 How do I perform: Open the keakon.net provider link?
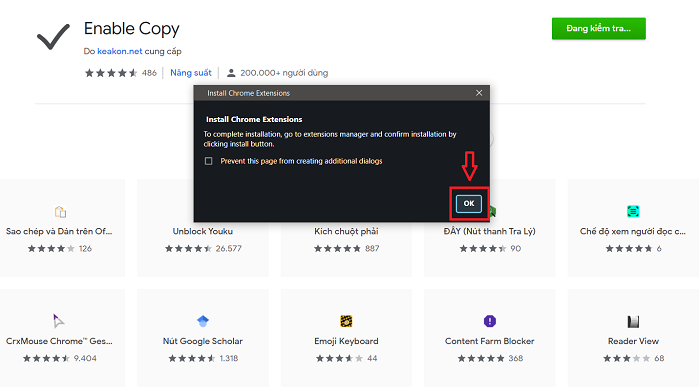click(x=120, y=51)
